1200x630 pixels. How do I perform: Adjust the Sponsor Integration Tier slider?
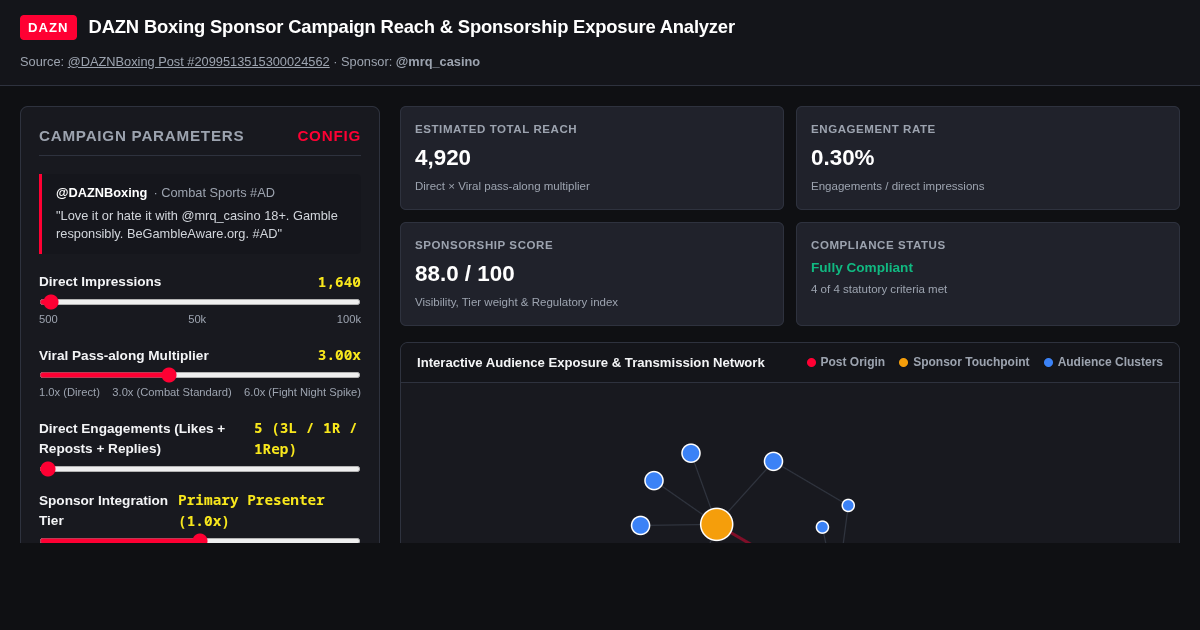[200, 540]
